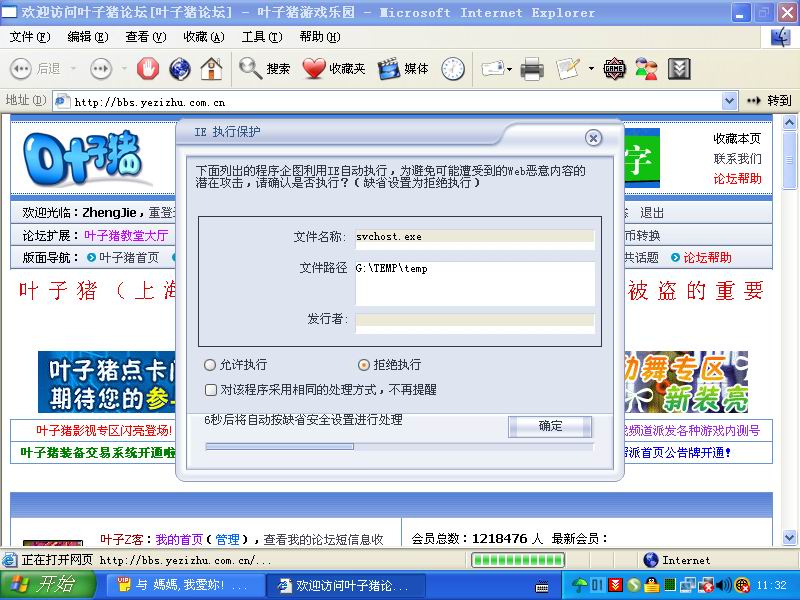The width and height of the screenshot is (800, 600).
Task: Open the back button history dropdown
Action: [x=73, y=68]
